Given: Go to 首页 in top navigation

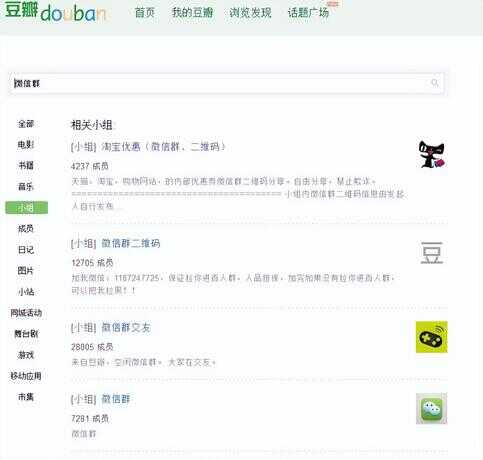Looking at the screenshot, I should pos(145,13).
